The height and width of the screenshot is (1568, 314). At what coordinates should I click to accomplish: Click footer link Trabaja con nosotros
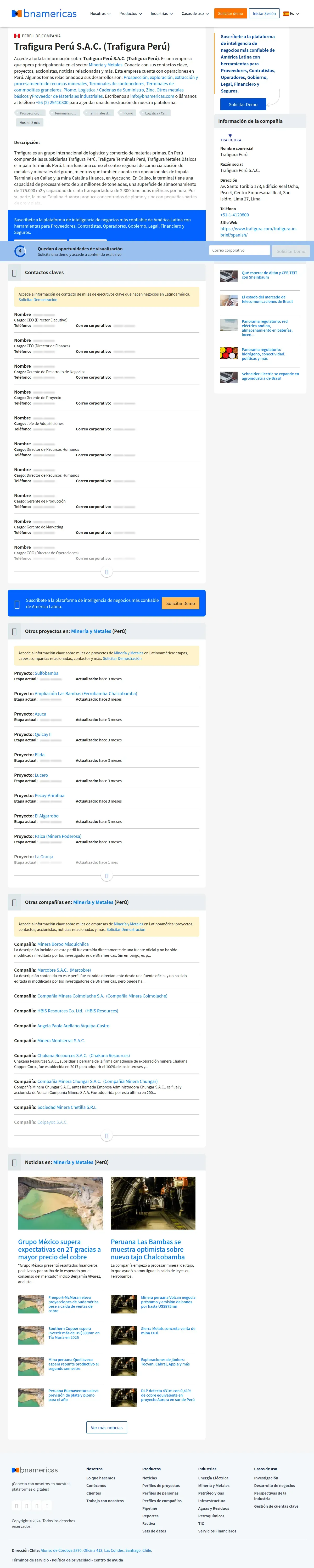point(105,1501)
